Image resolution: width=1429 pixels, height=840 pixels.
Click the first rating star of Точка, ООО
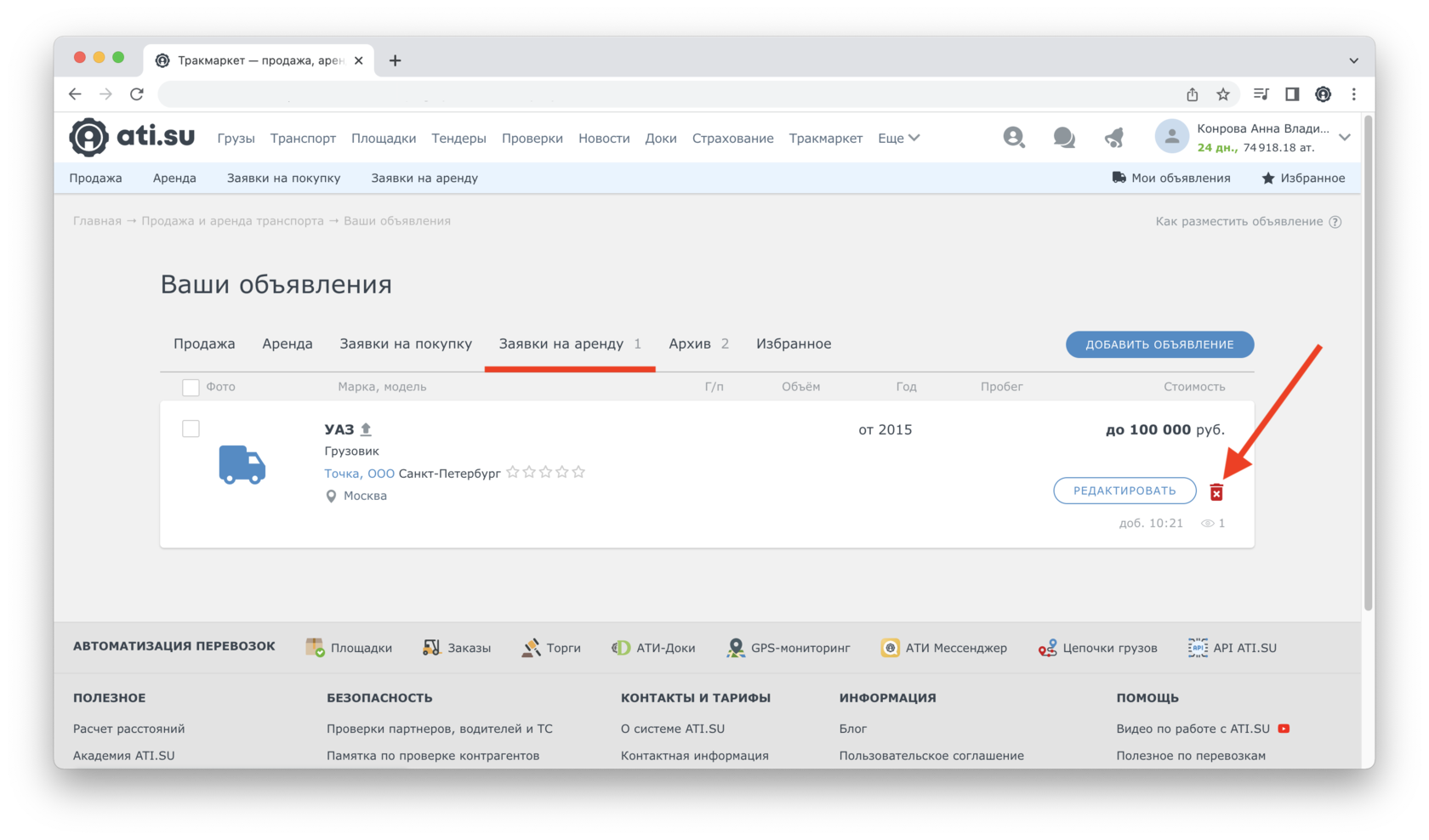pos(512,472)
